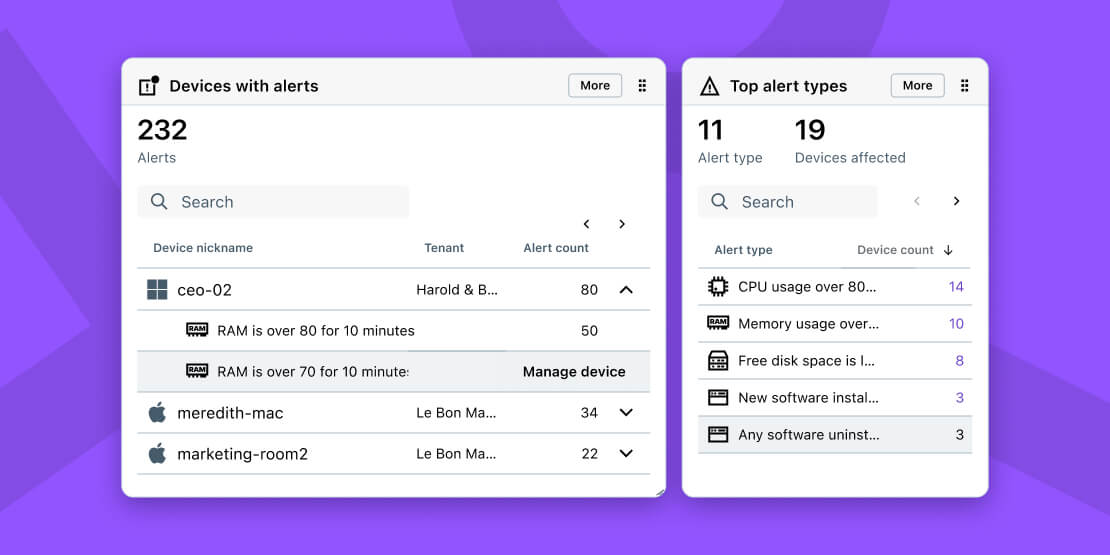Click the Windows icon beside ceo-02

pyautogui.click(x=157, y=290)
